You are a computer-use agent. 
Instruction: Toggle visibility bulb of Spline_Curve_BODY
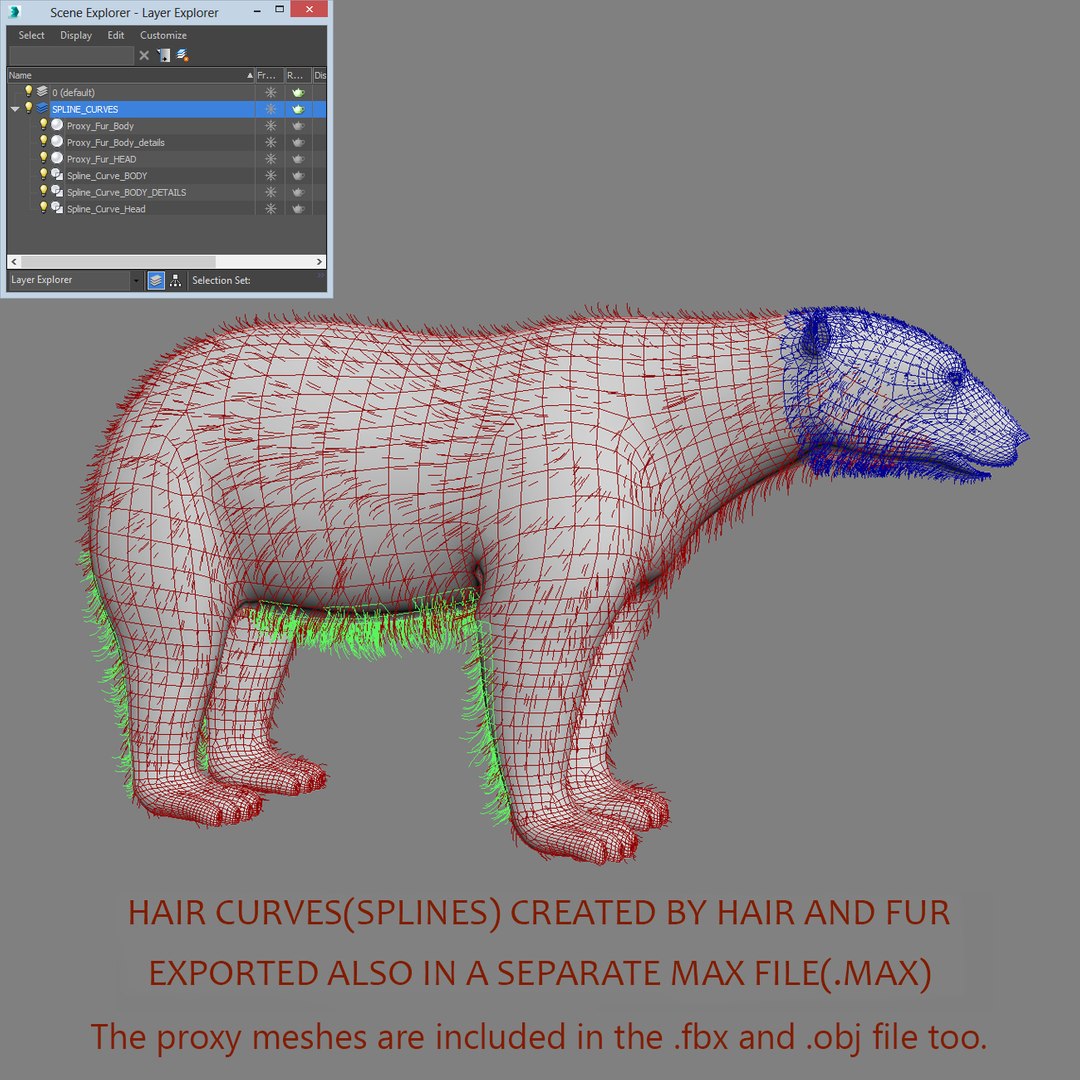point(43,174)
